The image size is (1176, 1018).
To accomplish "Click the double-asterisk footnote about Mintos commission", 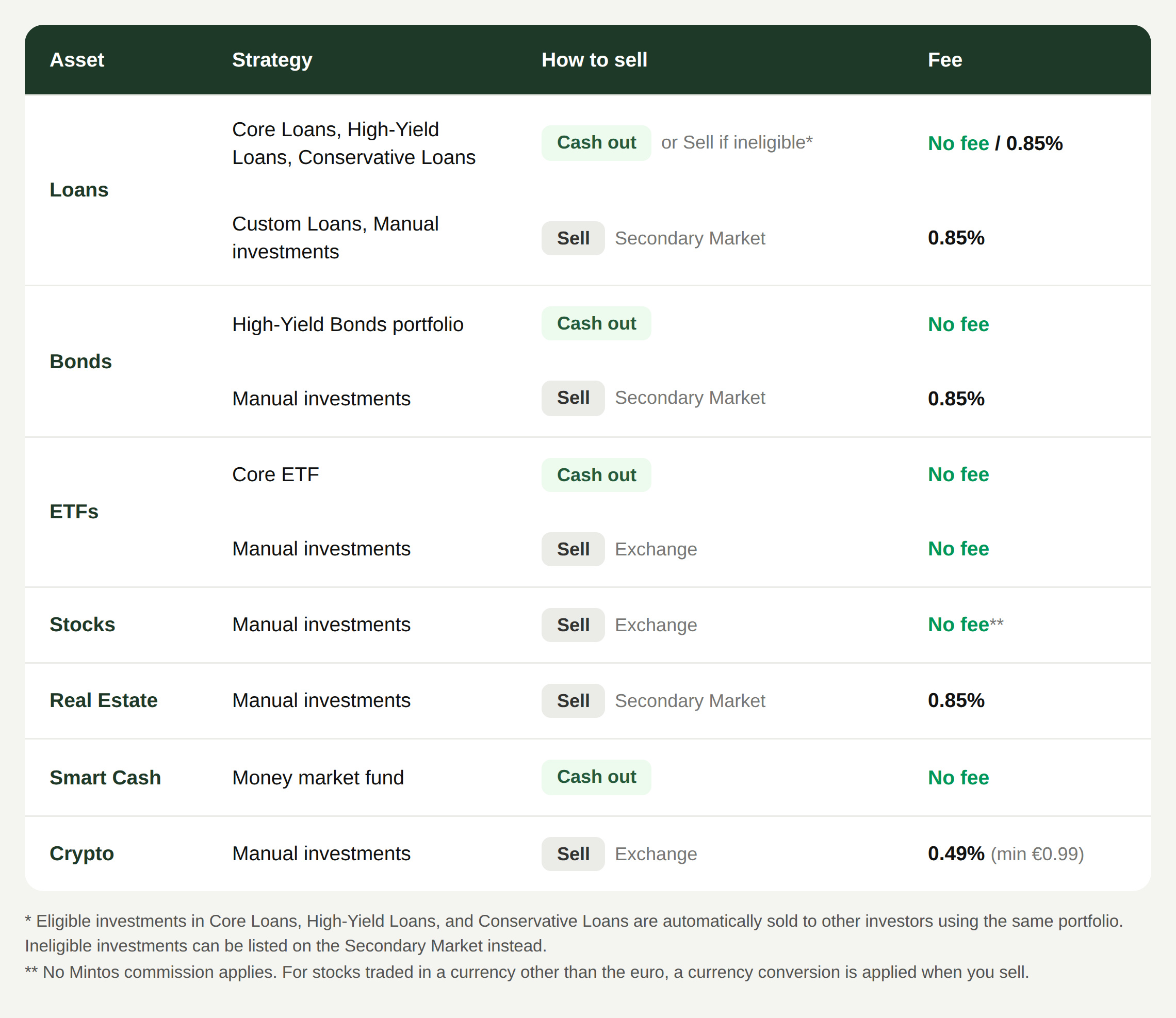I will pos(527,972).
